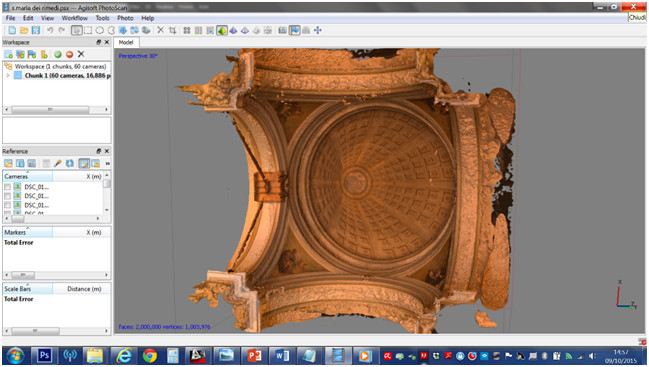Select the Navigation arrow tool

click(77, 30)
